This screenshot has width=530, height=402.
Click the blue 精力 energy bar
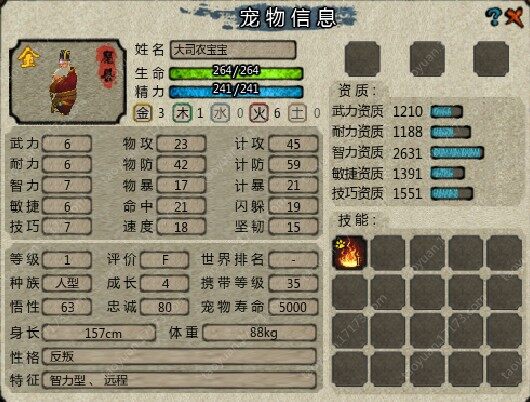click(x=236, y=91)
